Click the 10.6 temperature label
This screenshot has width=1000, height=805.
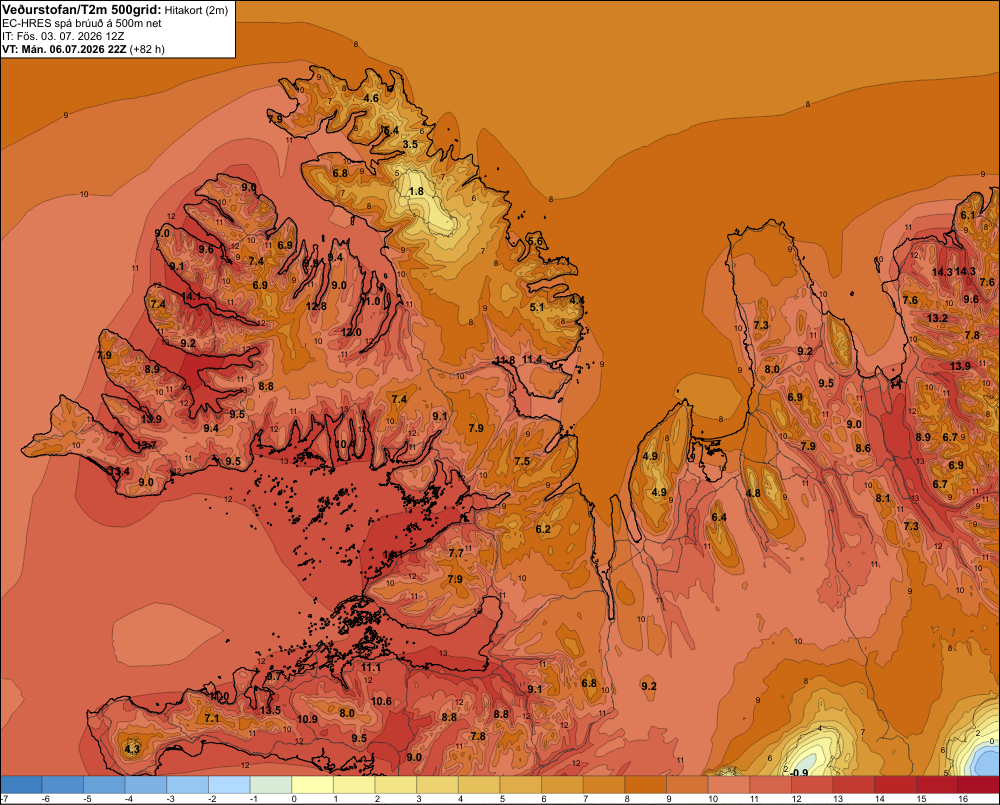381,702
